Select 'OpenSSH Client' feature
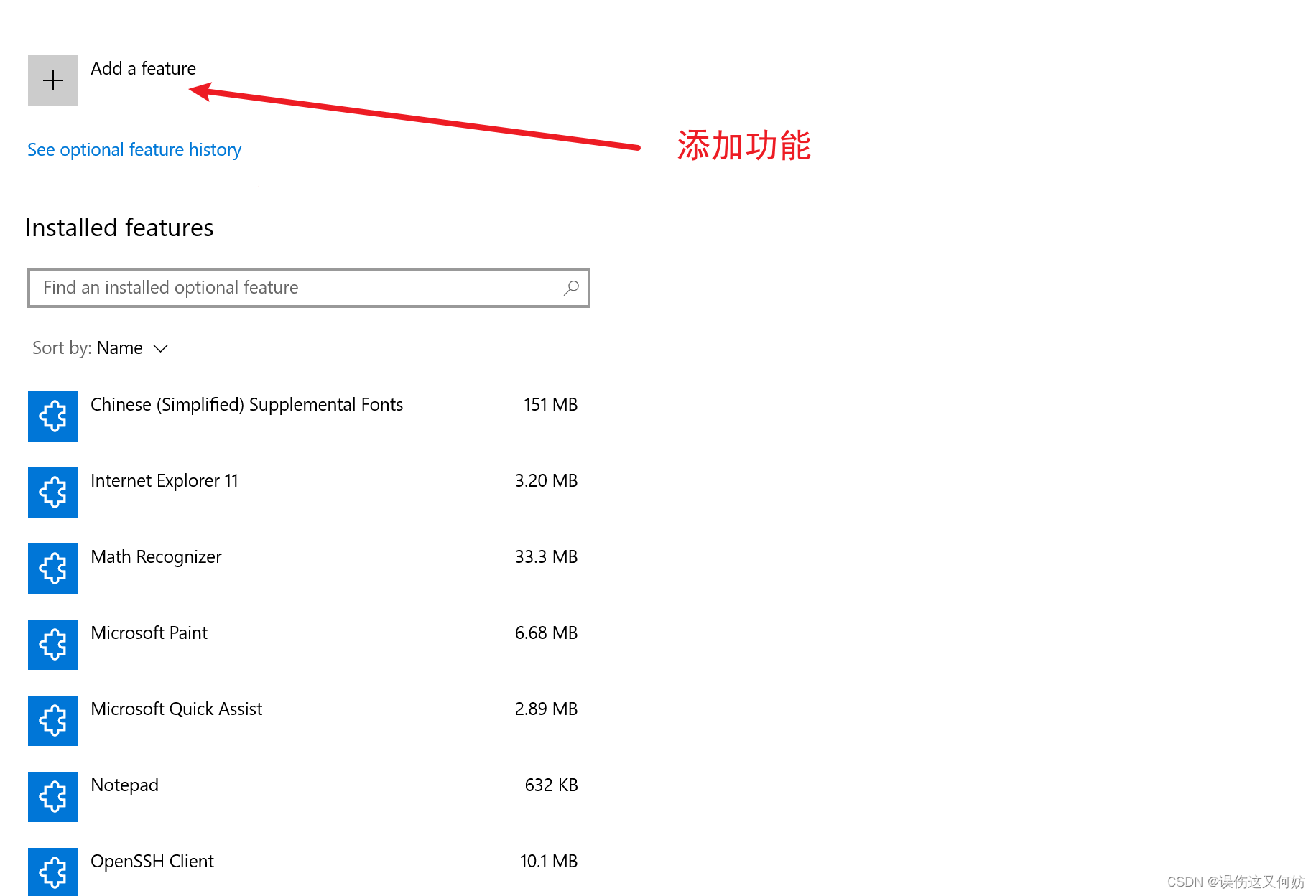The height and width of the screenshot is (896, 1316). coord(152,862)
